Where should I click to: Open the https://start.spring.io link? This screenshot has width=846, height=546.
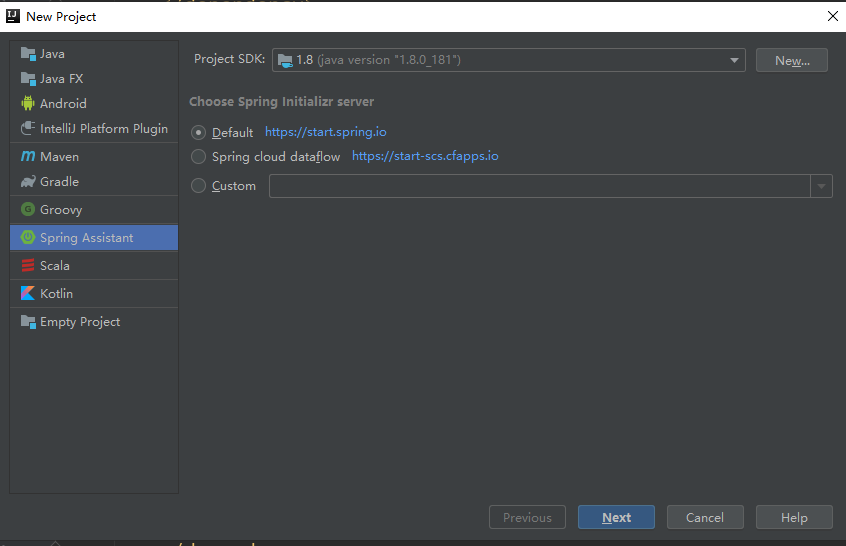325,132
